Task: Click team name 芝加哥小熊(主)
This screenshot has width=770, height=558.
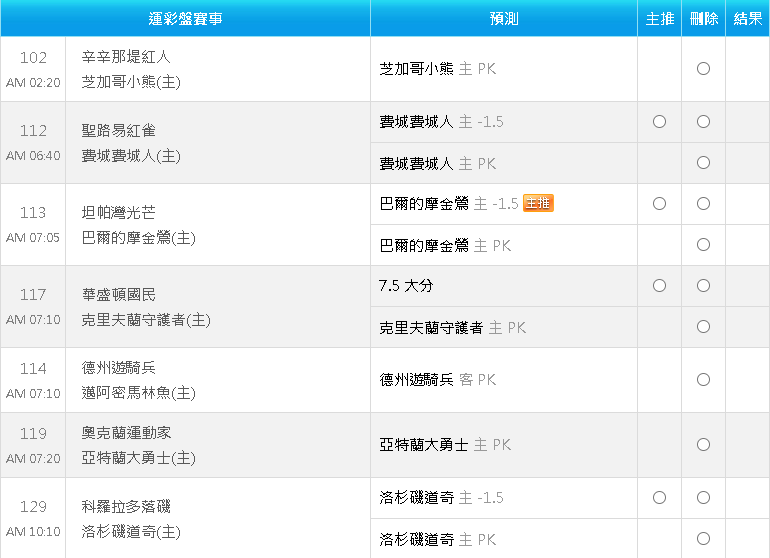Action: pos(131,82)
